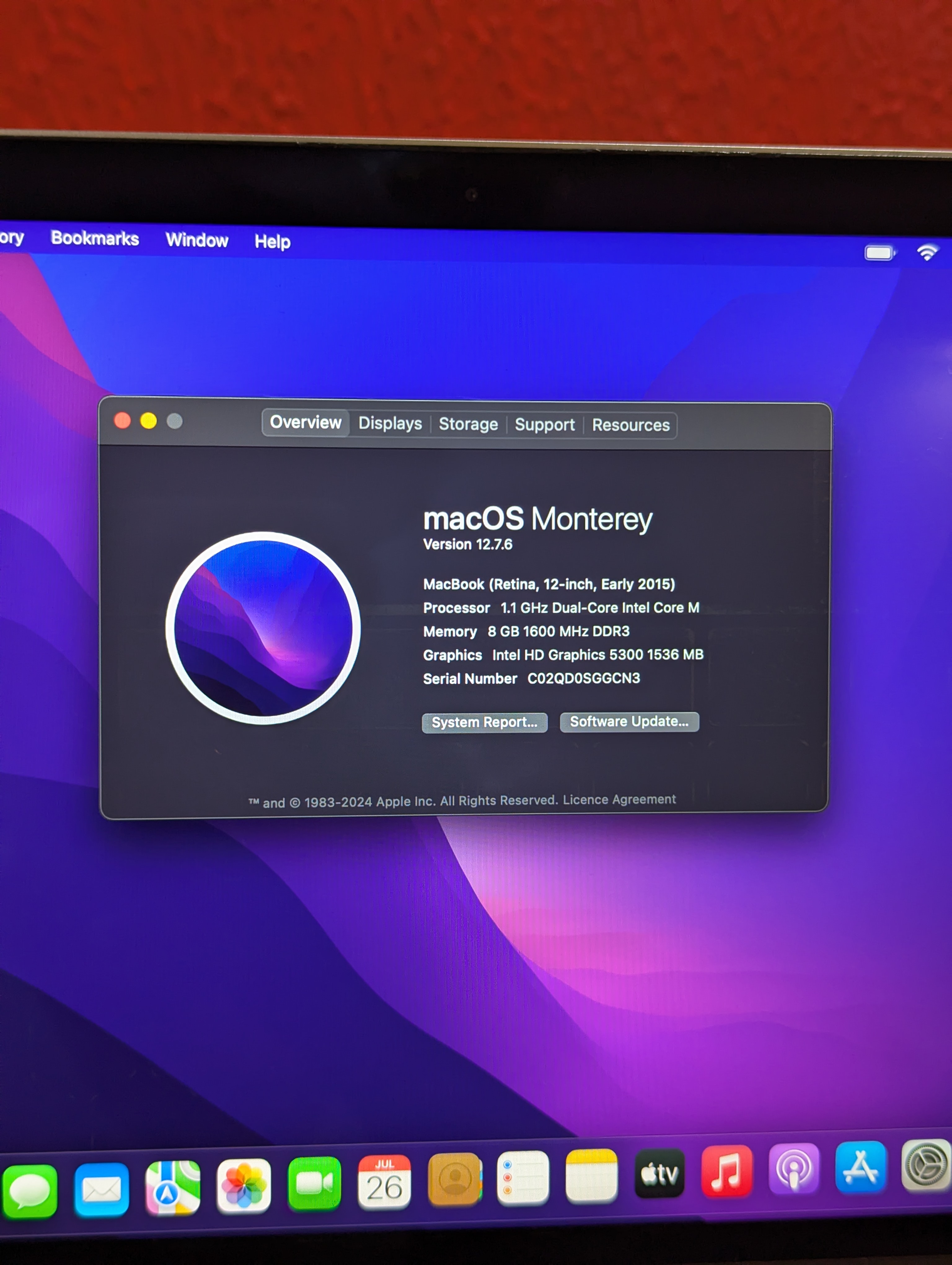Open the Window menu
This screenshot has width=952, height=1265.
pos(197,240)
